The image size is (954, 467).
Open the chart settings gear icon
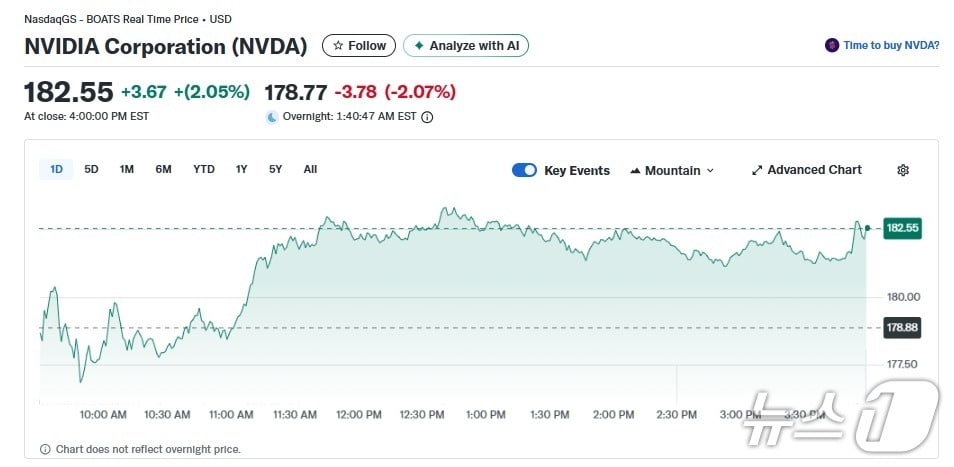pos(903,170)
